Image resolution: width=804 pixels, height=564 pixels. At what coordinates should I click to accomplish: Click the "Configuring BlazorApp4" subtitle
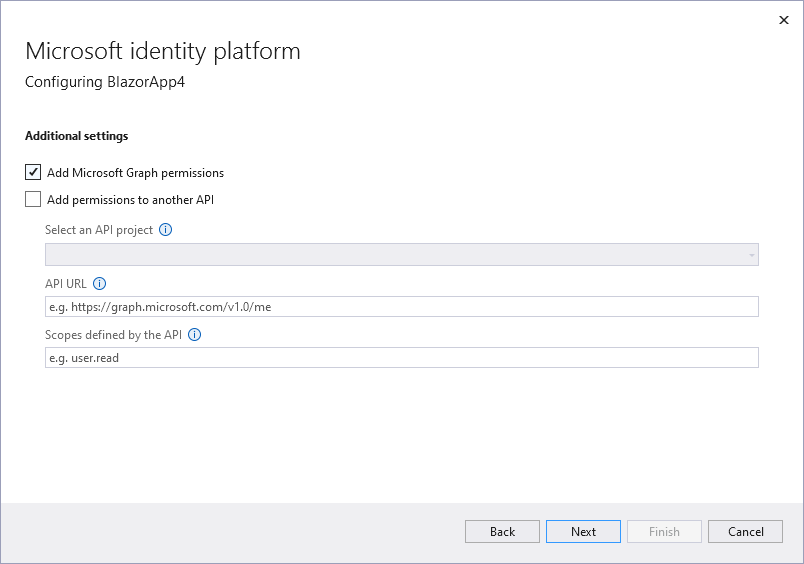[x=105, y=82]
